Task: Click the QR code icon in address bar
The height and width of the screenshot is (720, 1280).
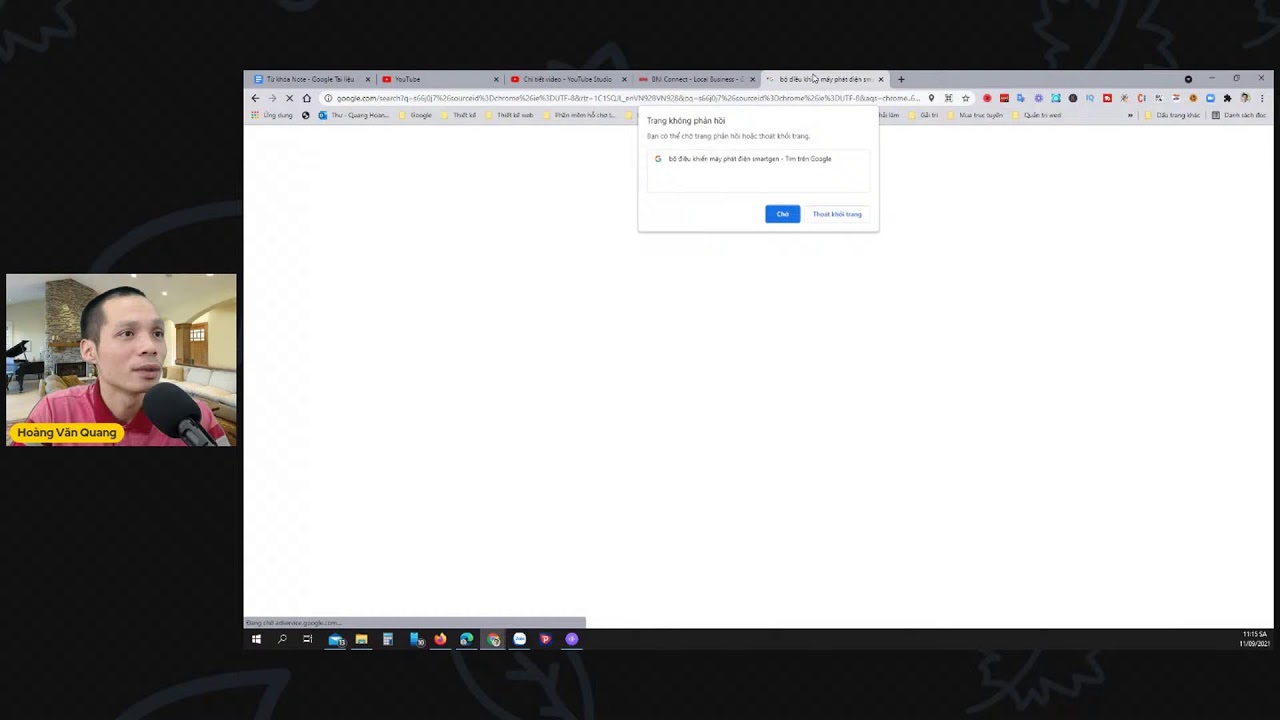Action: 948,98
